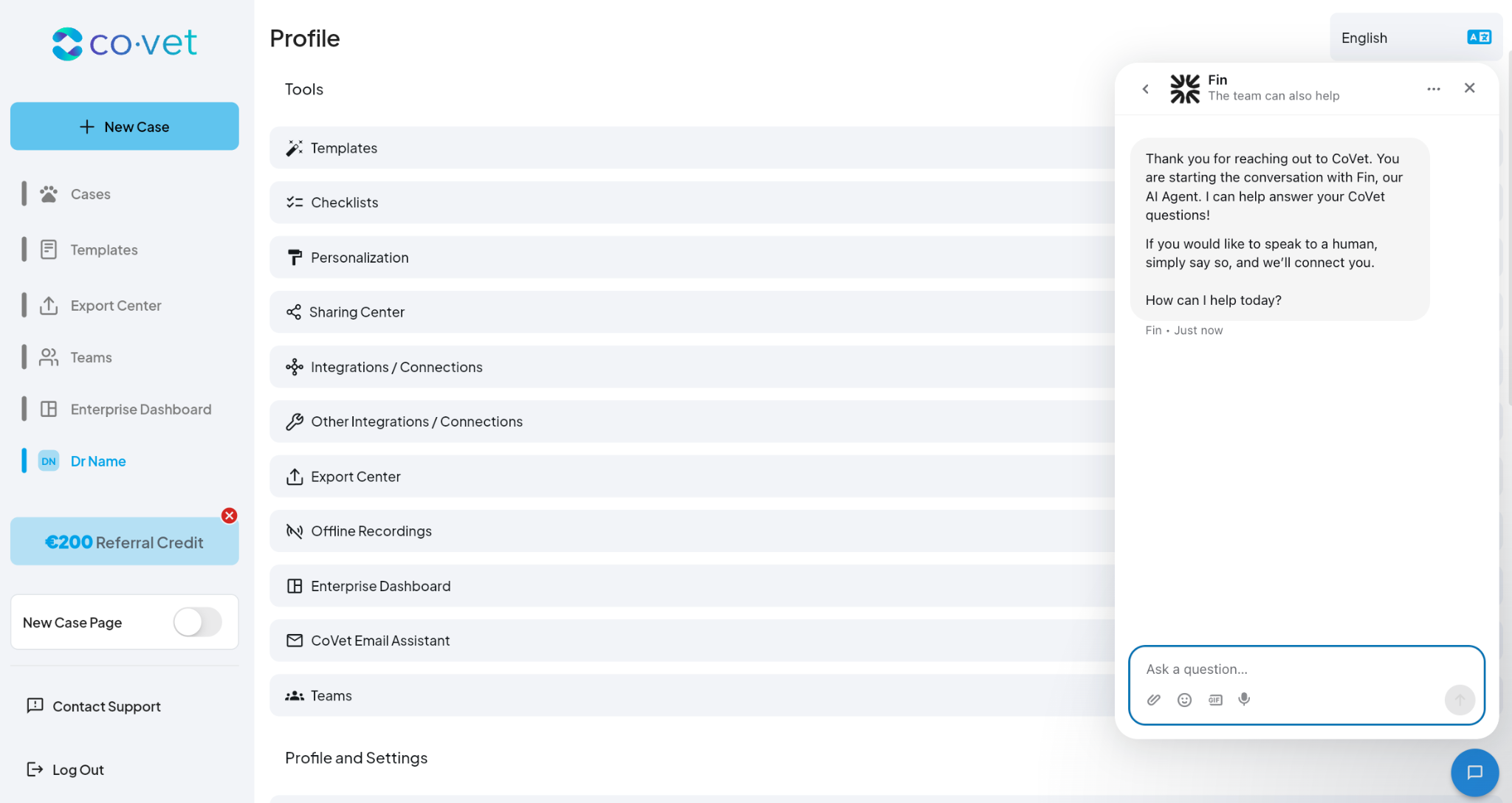The height and width of the screenshot is (803, 1512).
Task: Click the send arrow button in chat
Action: click(x=1460, y=700)
